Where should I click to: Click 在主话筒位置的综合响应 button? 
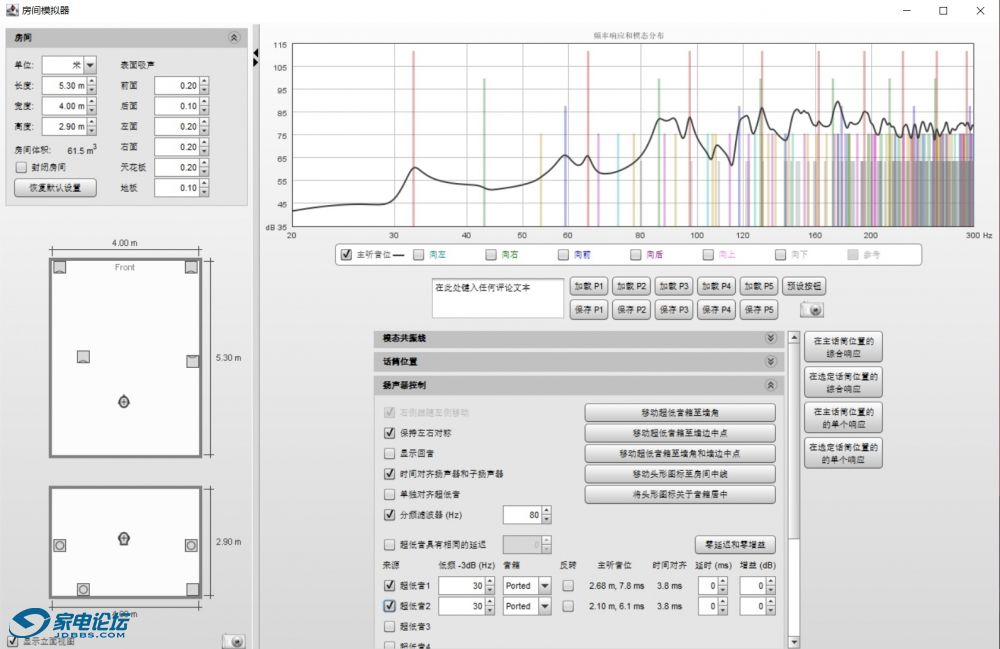pyautogui.click(x=843, y=347)
